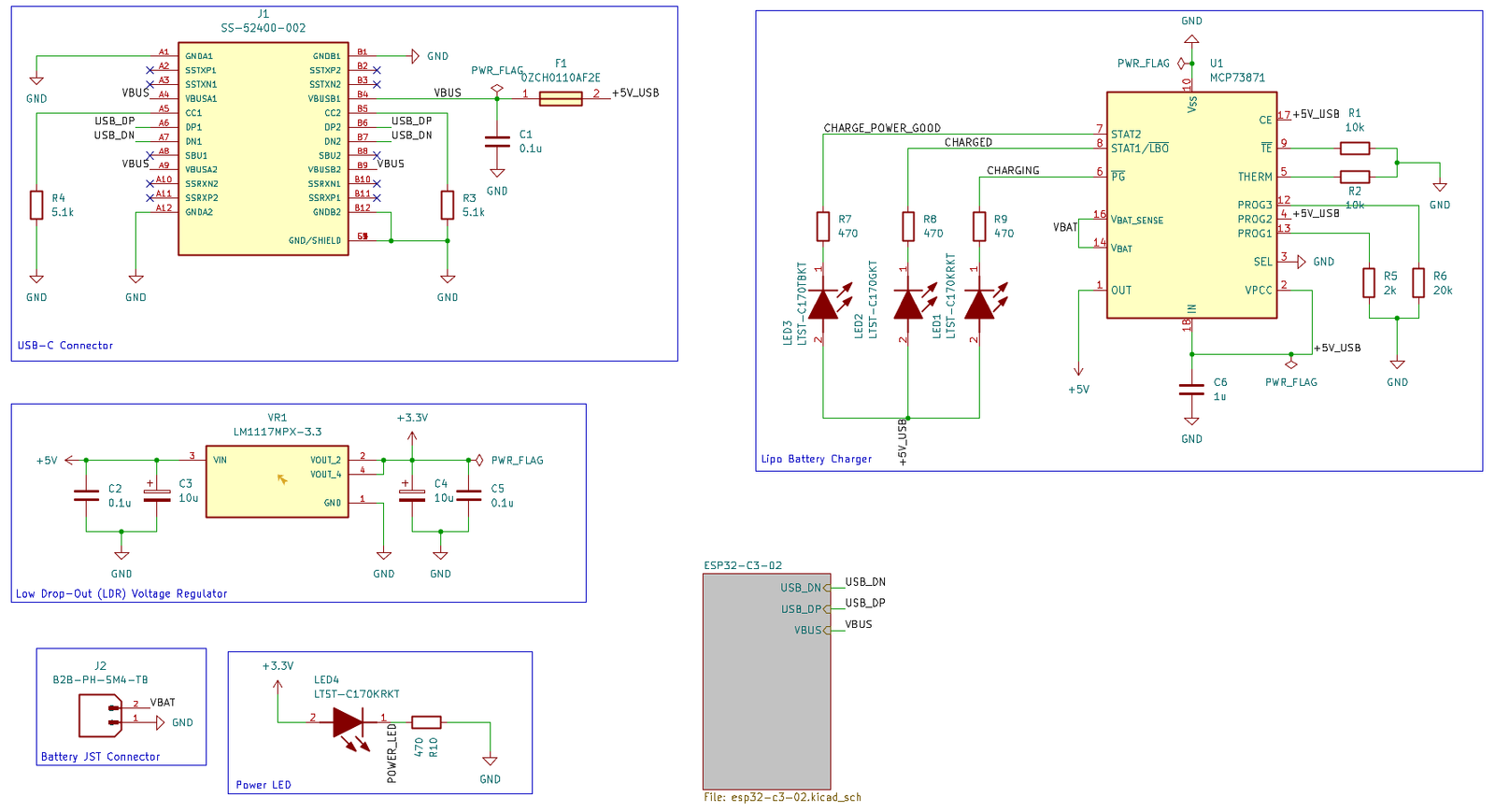1495x812 pixels.
Task: Select resistor R5 2k symbol
Action: 1369,283
